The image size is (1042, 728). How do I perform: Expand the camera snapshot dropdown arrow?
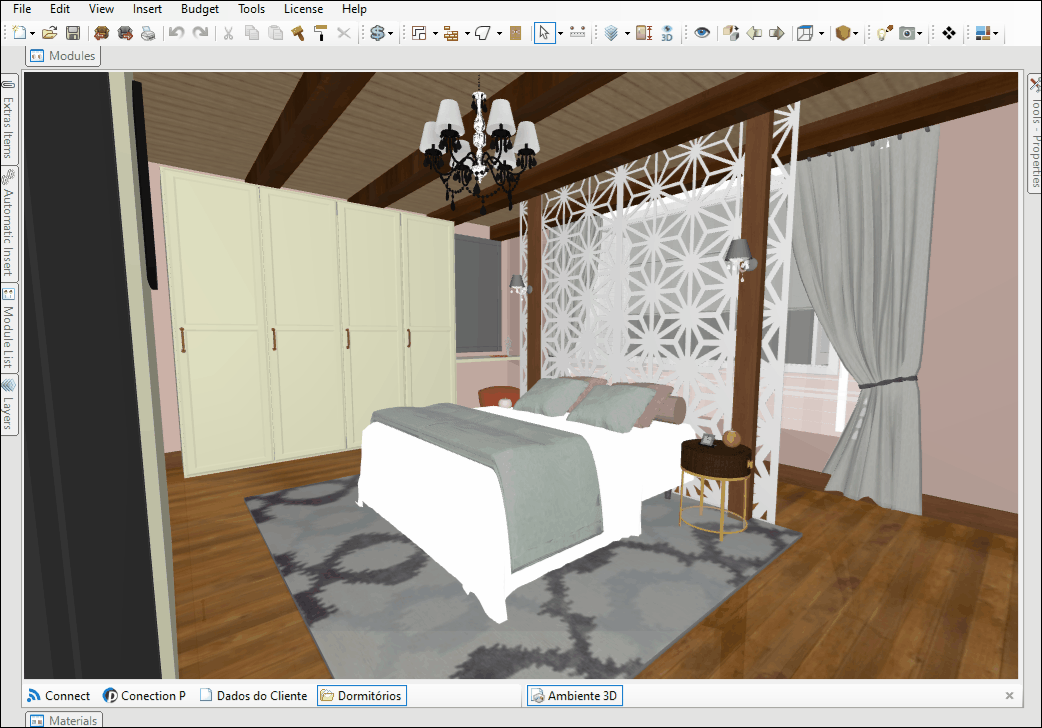point(920,33)
